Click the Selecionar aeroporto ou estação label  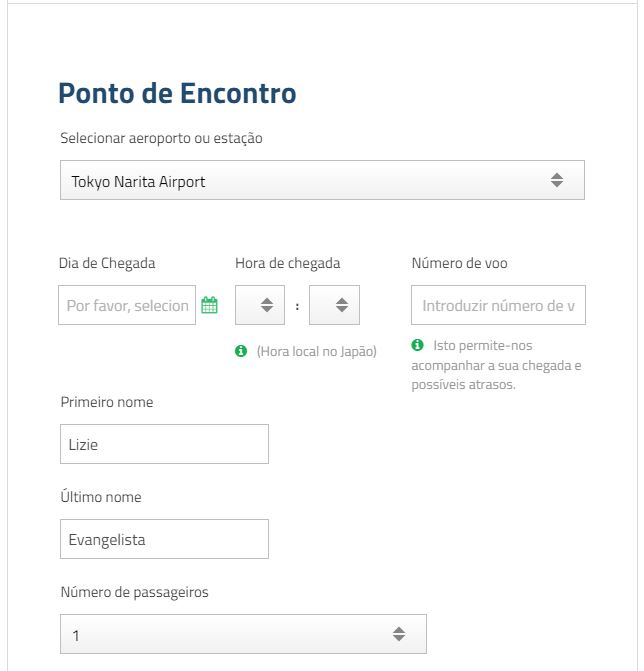(161, 138)
